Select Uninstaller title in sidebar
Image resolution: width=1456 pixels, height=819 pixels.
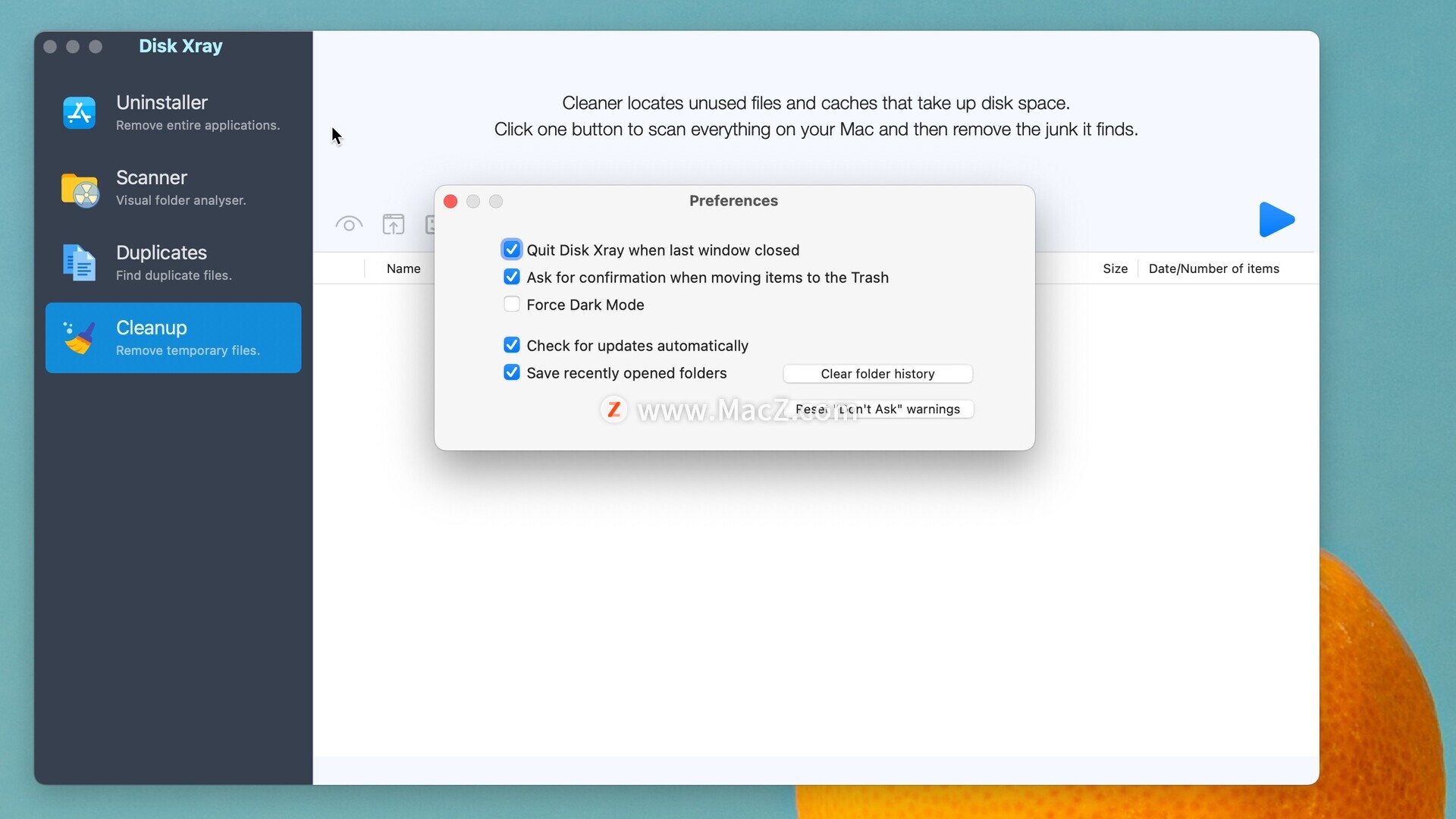coord(162,102)
